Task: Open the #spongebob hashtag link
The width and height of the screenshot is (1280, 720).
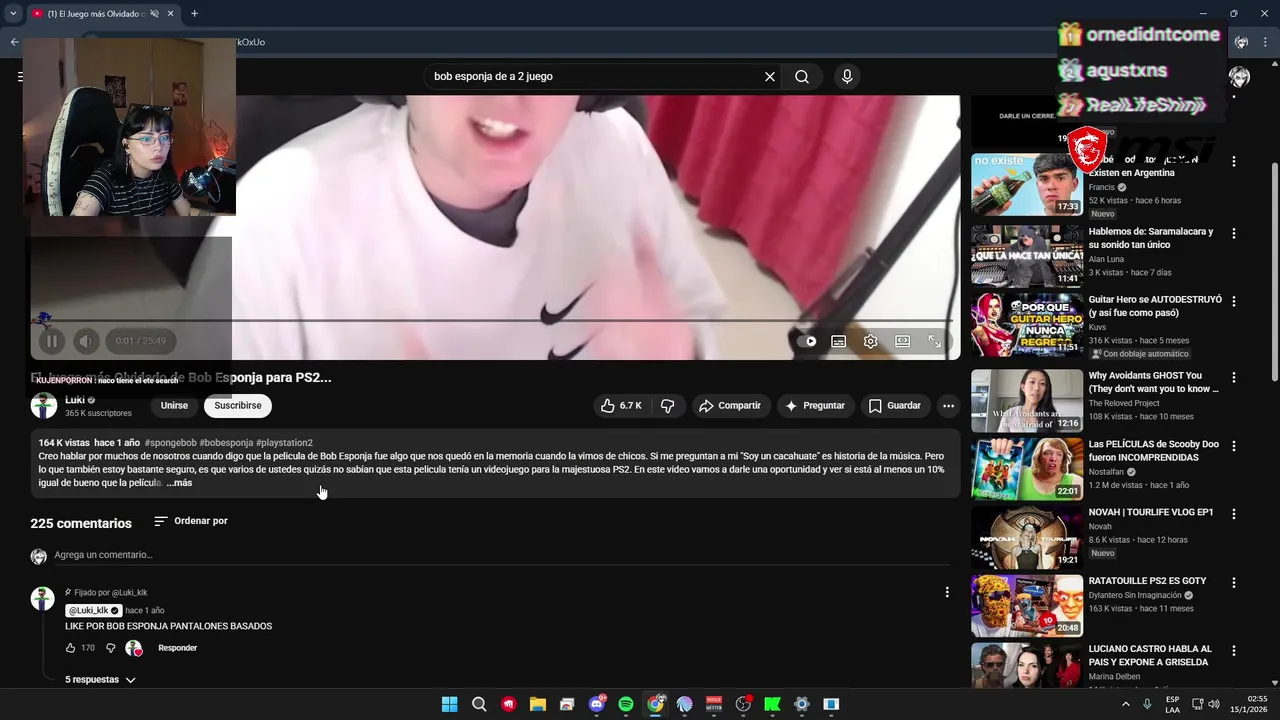Action: point(170,443)
